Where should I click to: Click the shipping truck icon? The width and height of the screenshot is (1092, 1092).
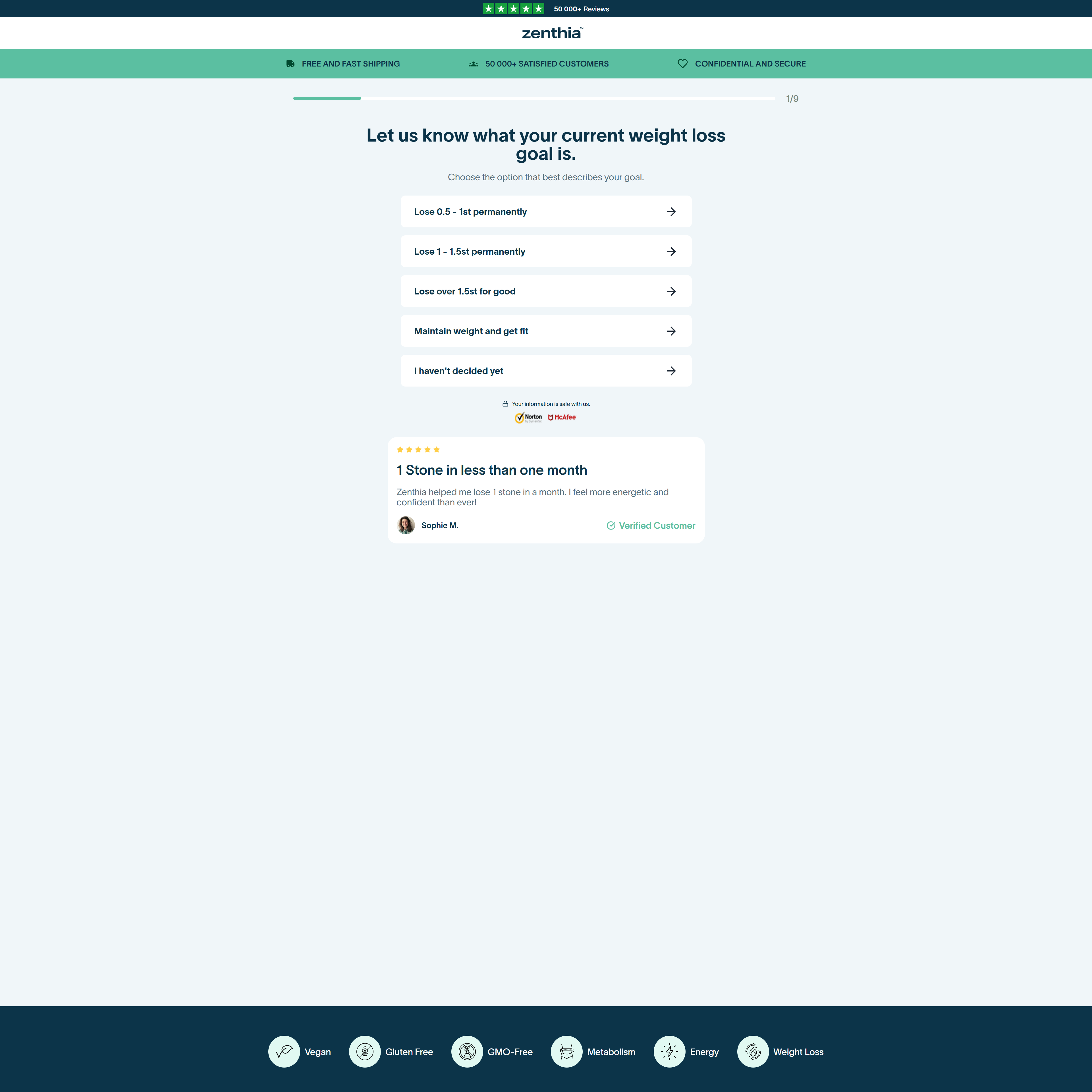click(290, 64)
